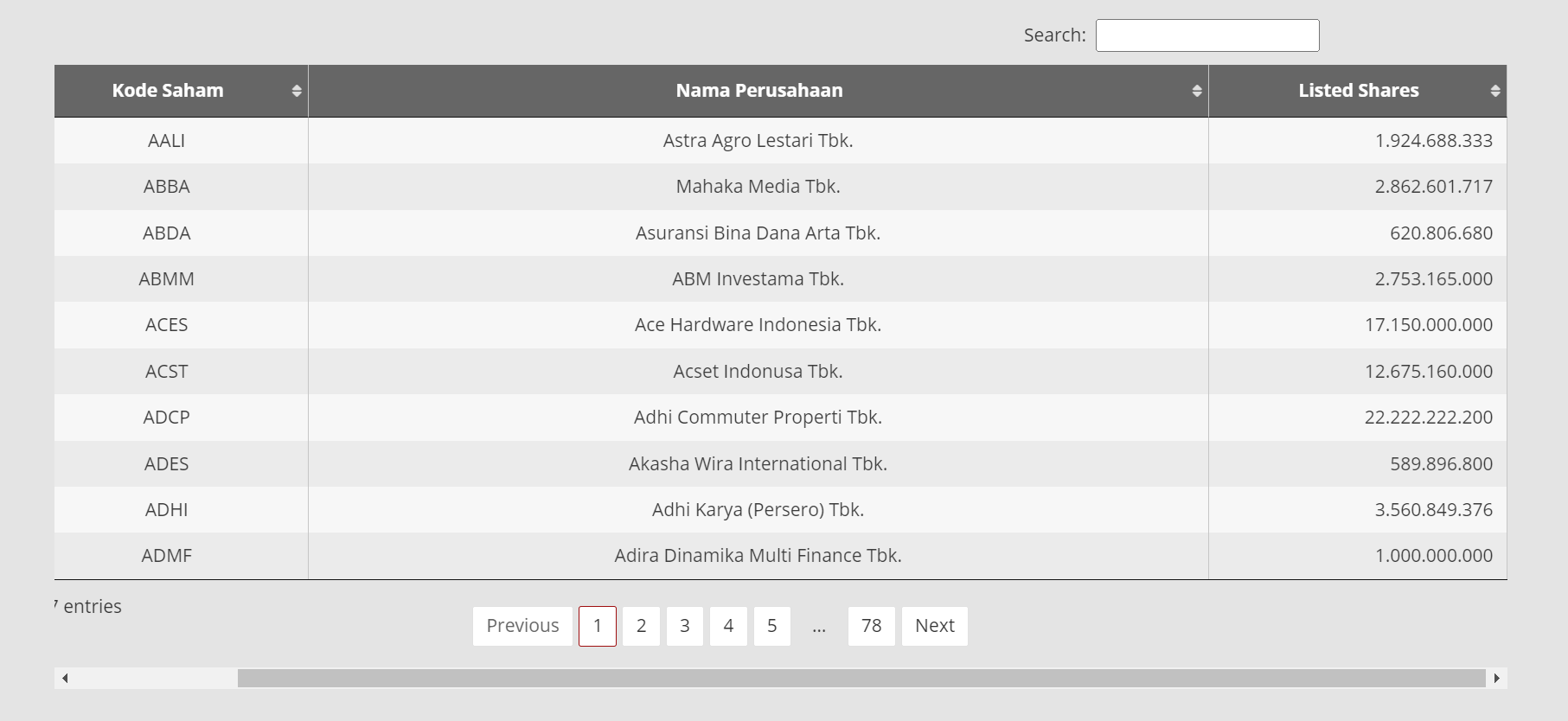Select stock code ACES
Image resolution: width=1568 pixels, height=721 pixels.
click(167, 325)
